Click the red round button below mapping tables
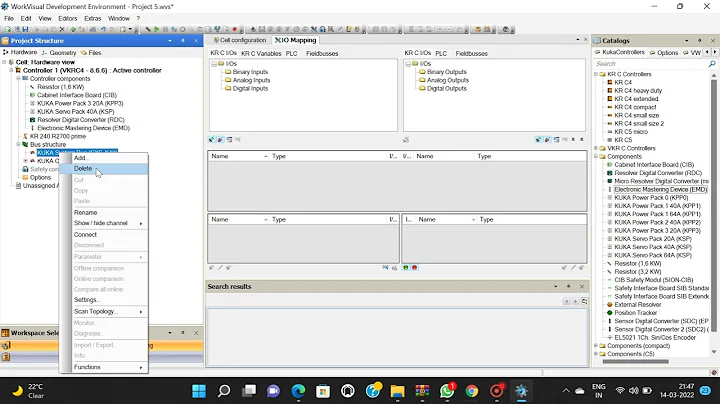720x404 pixels. (414, 267)
